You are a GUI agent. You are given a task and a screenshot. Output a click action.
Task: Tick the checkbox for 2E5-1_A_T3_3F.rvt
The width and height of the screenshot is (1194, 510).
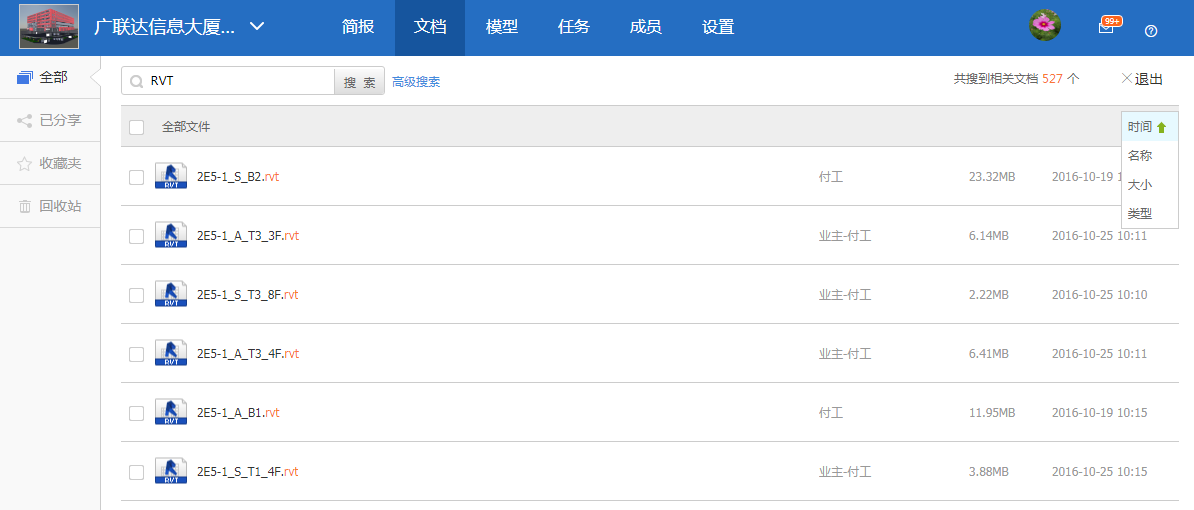click(137, 236)
